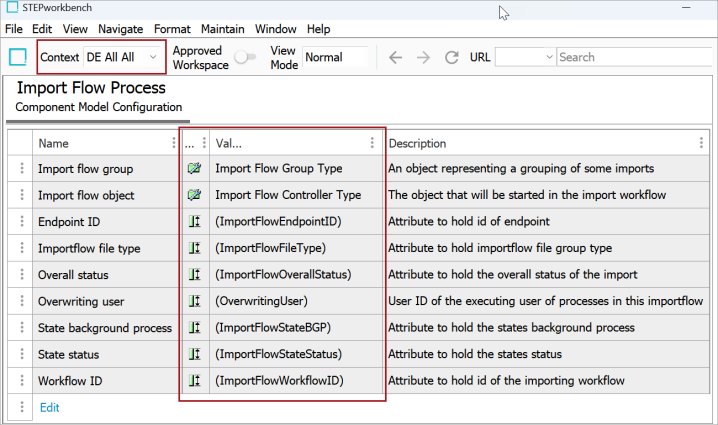Open the Name column options menu
The width and height of the screenshot is (718, 425).
click(174, 143)
